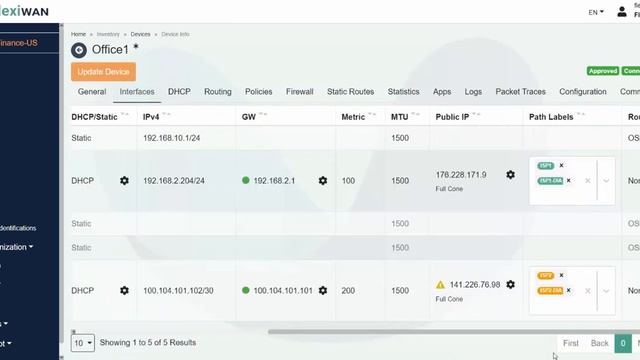
Task: Sort by the MTU column arrows
Action: [416, 114]
